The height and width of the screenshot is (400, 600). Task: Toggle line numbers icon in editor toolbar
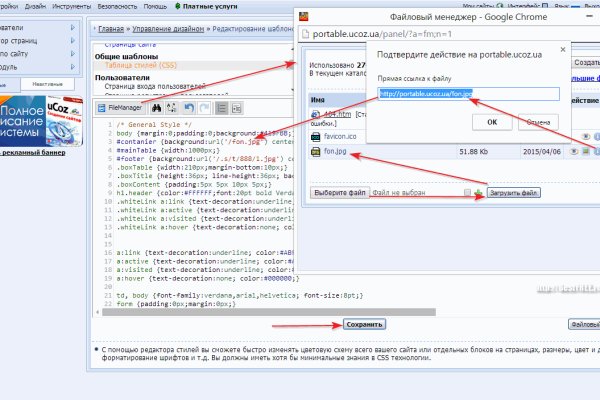(x=222, y=107)
